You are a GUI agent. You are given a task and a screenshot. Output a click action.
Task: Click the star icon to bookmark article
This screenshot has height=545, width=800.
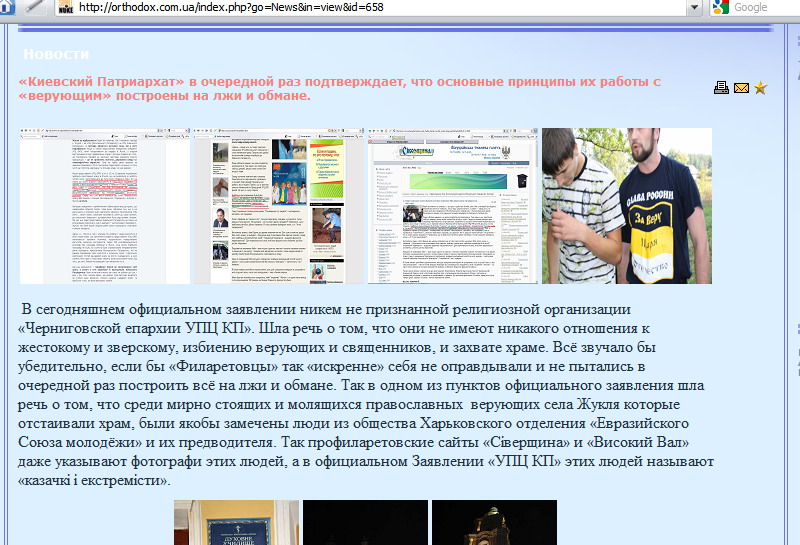(761, 88)
